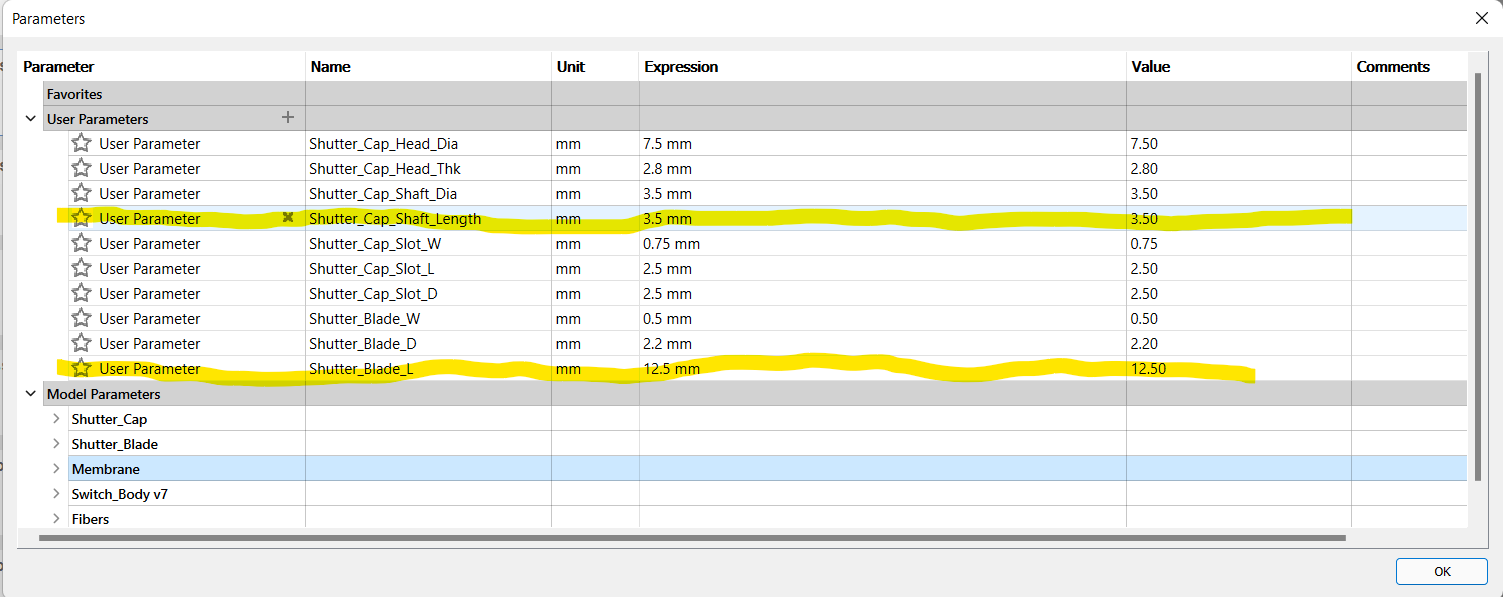Select the Favorites row
Image resolution: width=1503 pixels, height=597 pixels.
tap(755, 94)
